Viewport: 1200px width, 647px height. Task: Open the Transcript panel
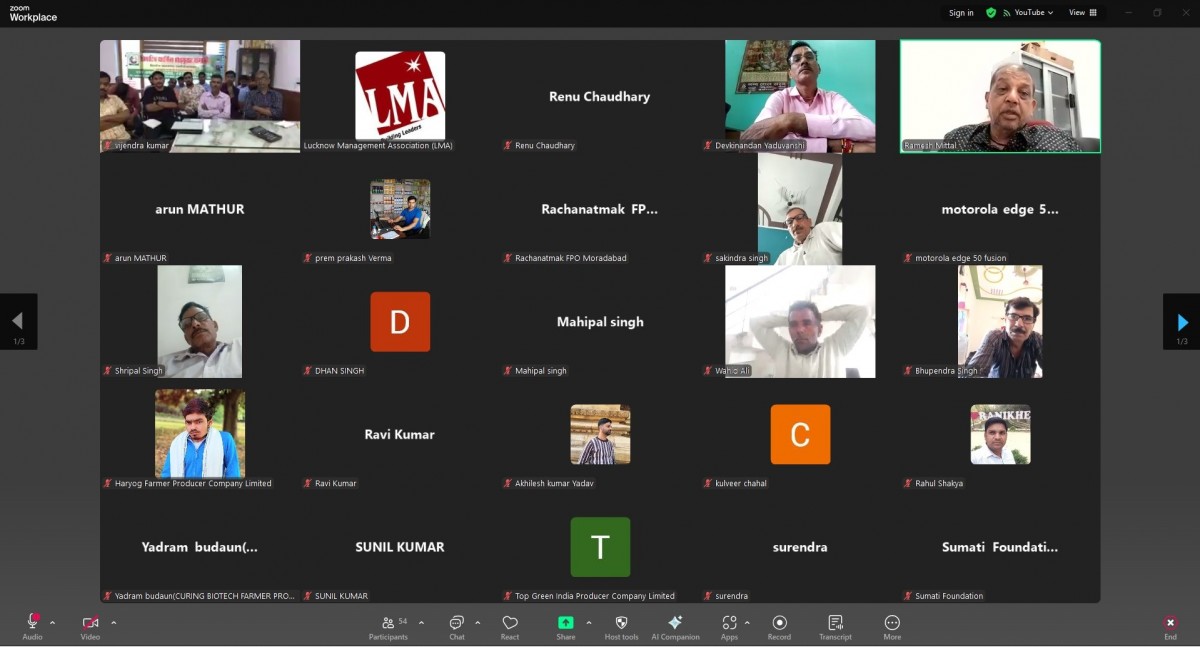(x=835, y=626)
